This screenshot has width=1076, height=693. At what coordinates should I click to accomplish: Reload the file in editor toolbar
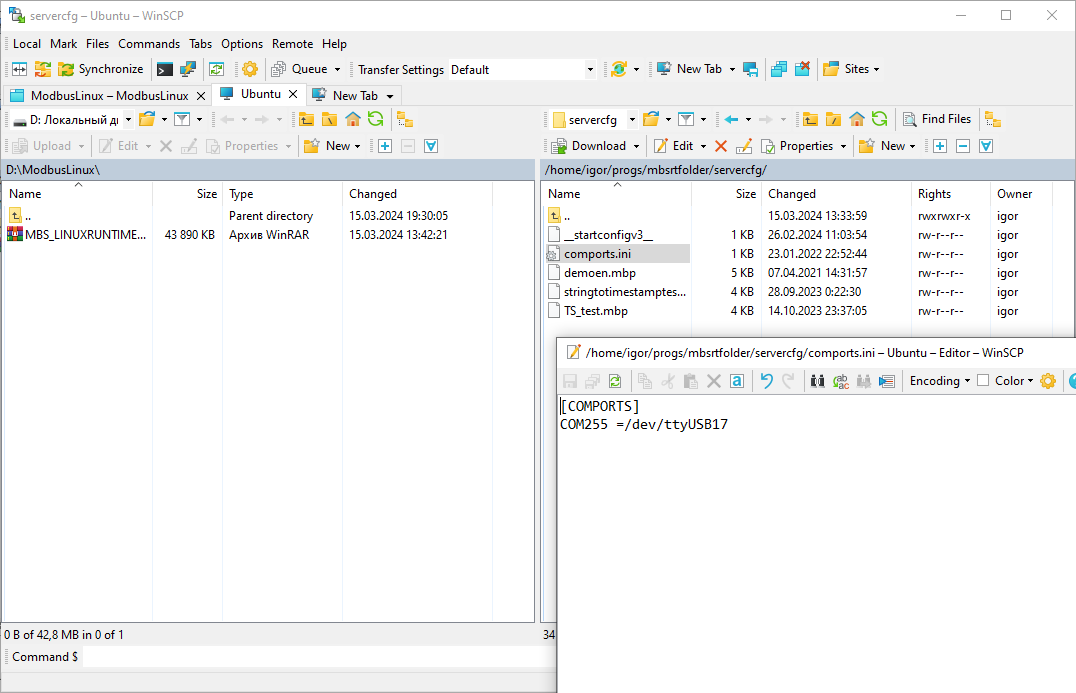[x=614, y=381]
